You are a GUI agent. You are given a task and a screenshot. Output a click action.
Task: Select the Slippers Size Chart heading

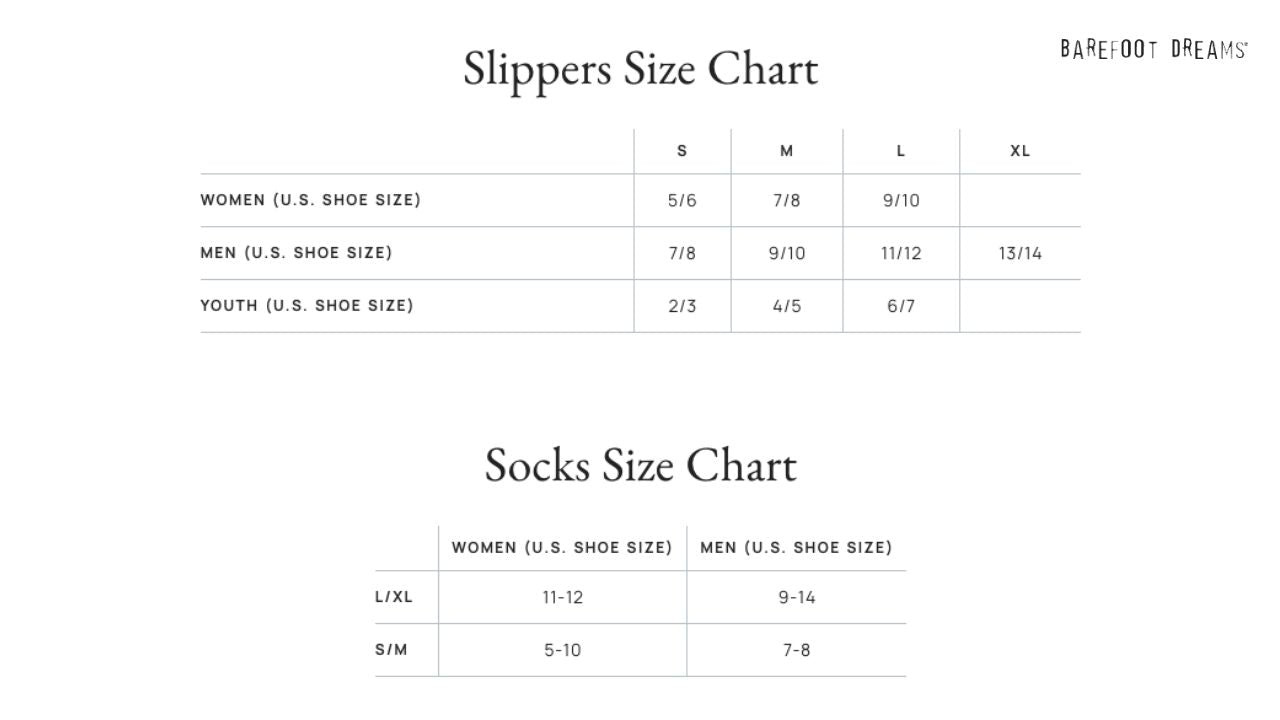(641, 70)
